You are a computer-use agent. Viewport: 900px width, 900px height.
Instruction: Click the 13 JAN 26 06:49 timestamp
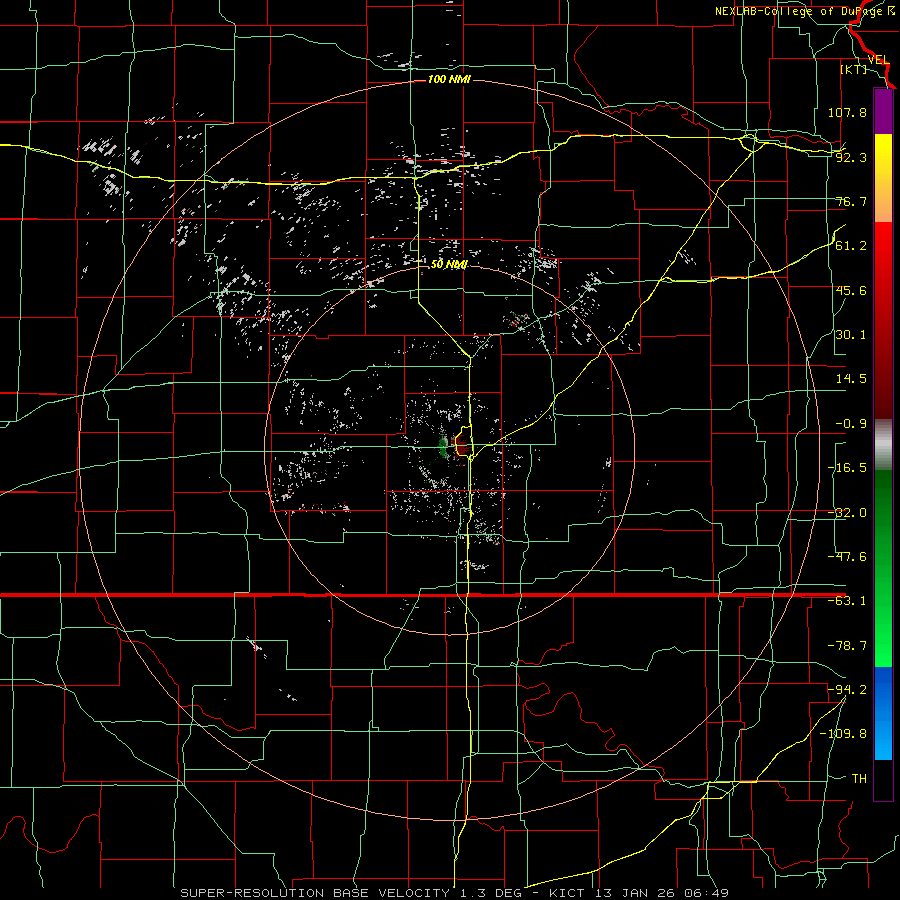click(x=660, y=893)
